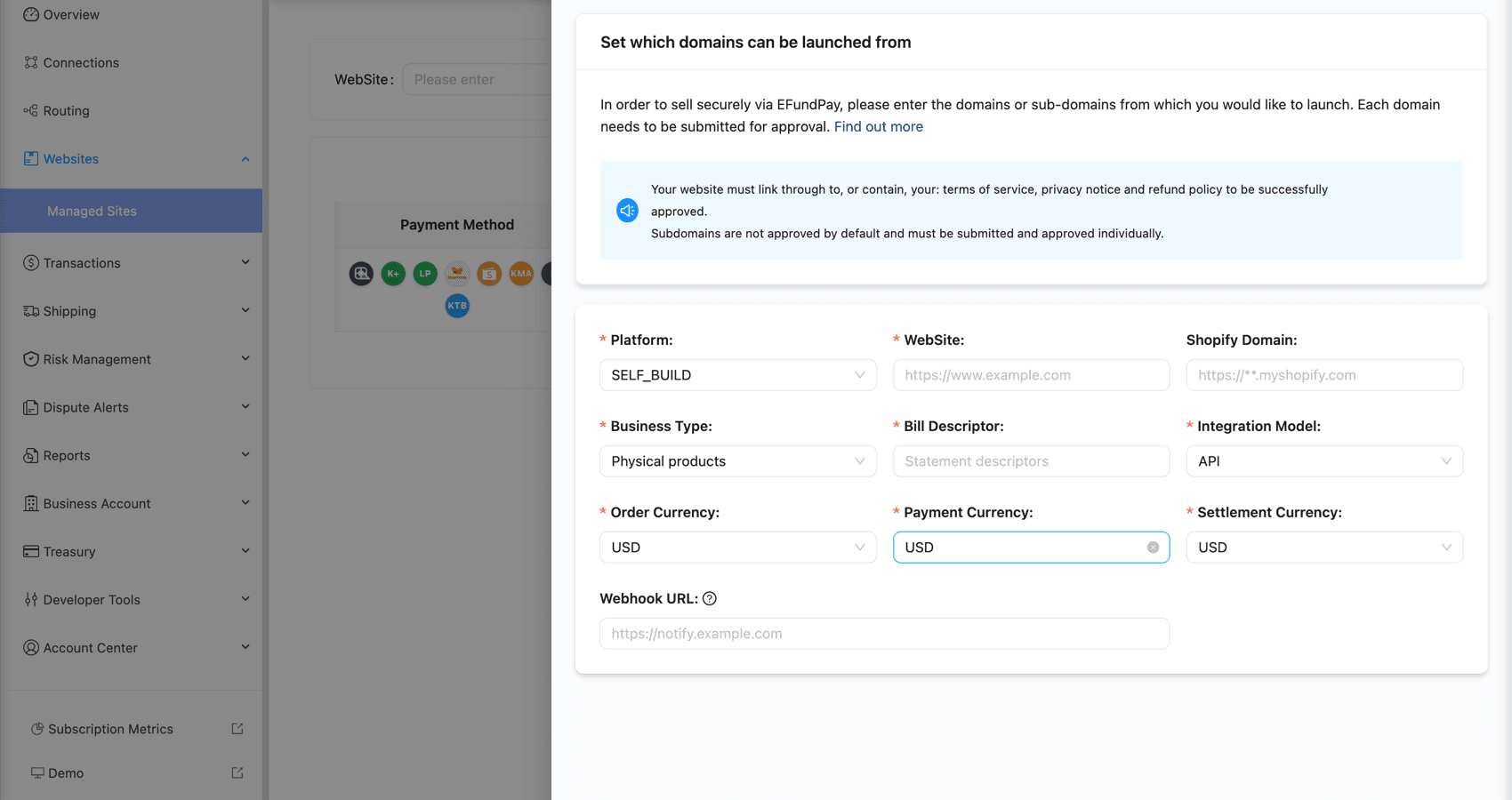
Task: Expand the Reports menu chevron
Action: [x=245, y=455]
